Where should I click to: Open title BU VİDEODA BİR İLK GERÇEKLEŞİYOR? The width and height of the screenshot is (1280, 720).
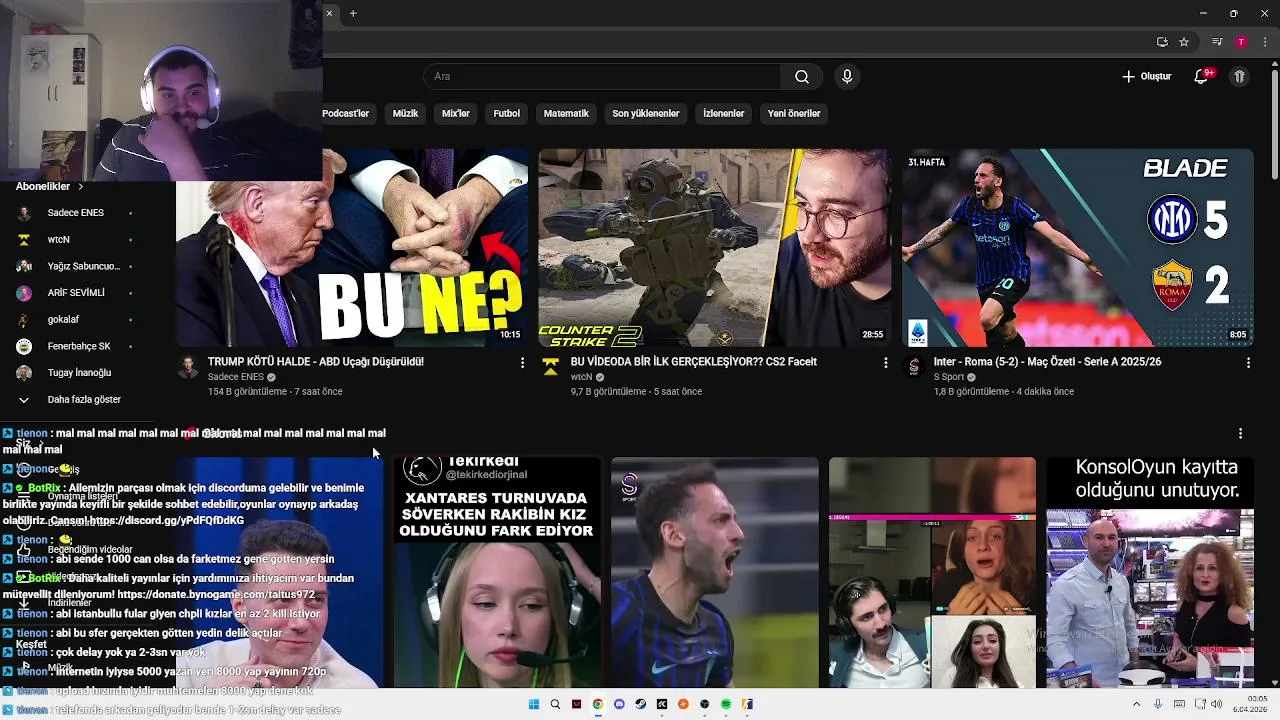pos(693,362)
